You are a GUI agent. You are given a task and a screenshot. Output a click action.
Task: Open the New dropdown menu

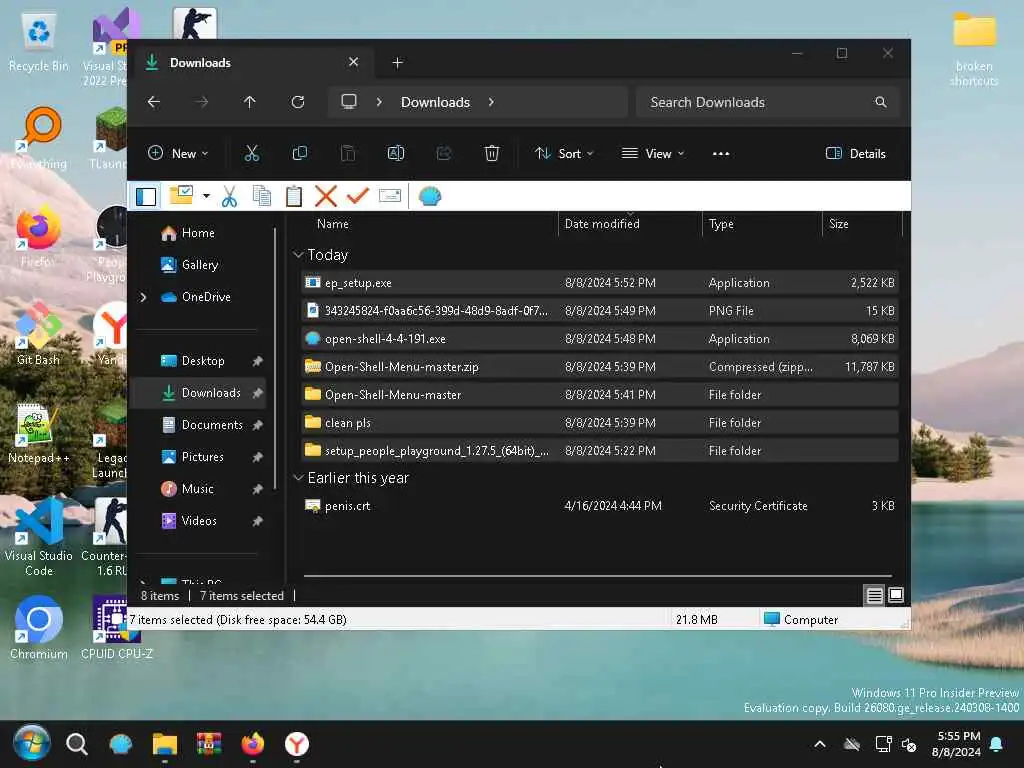tap(178, 153)
